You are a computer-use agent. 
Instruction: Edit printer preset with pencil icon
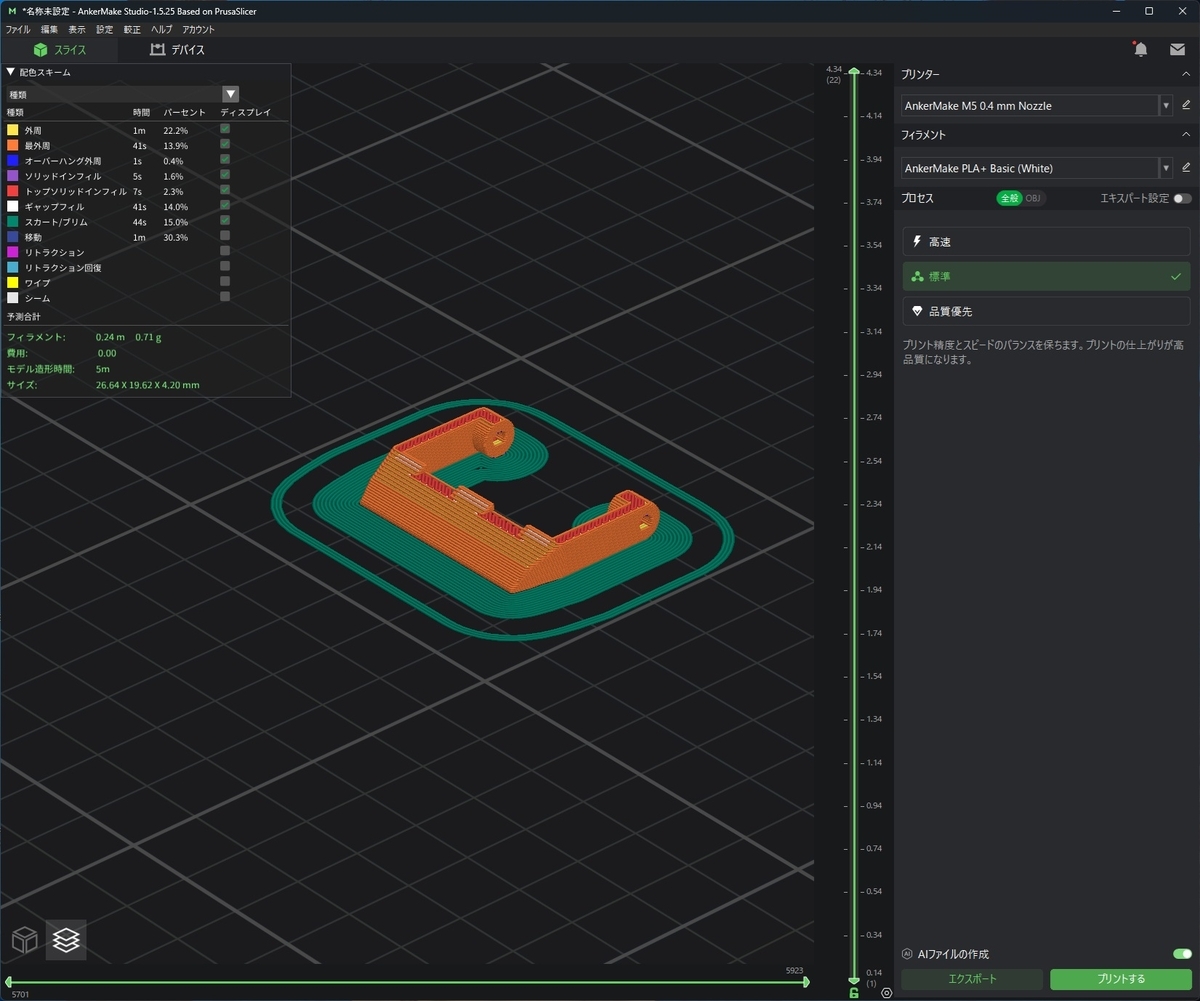[x=1186, y=105]
